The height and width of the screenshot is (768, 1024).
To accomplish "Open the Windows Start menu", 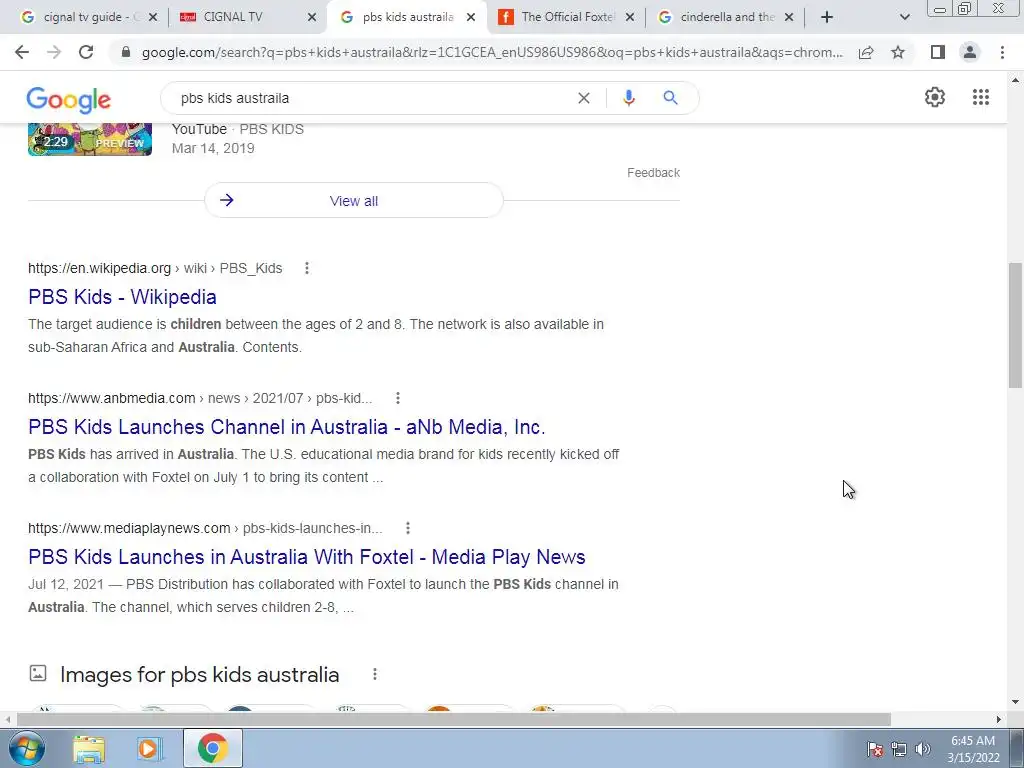I will pos(27,748).
